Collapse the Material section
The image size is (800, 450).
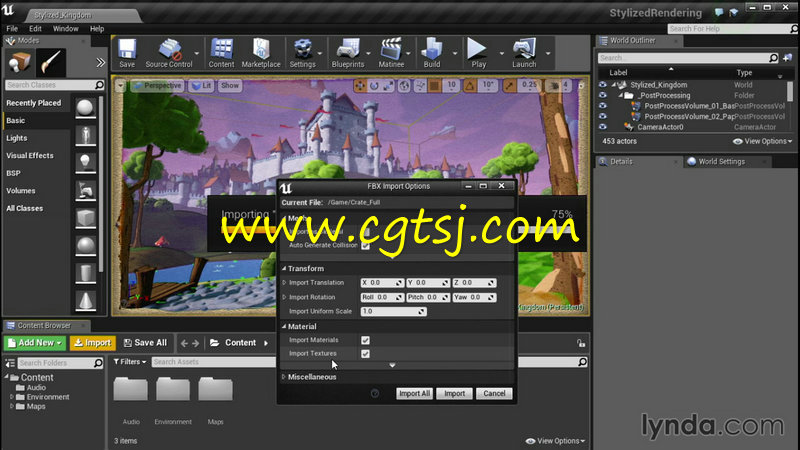284,327
